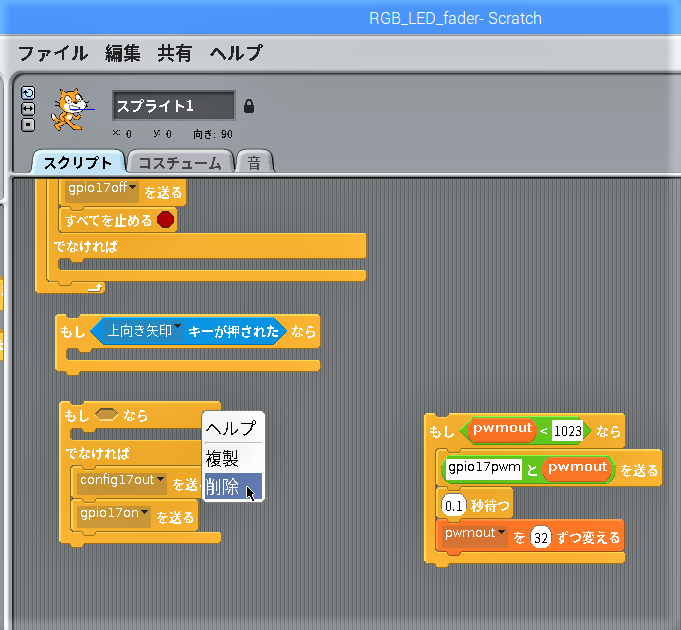Open the ヘルプ menu in the menu bar
This screenshot has width=681, height=630.
point(236,53)
